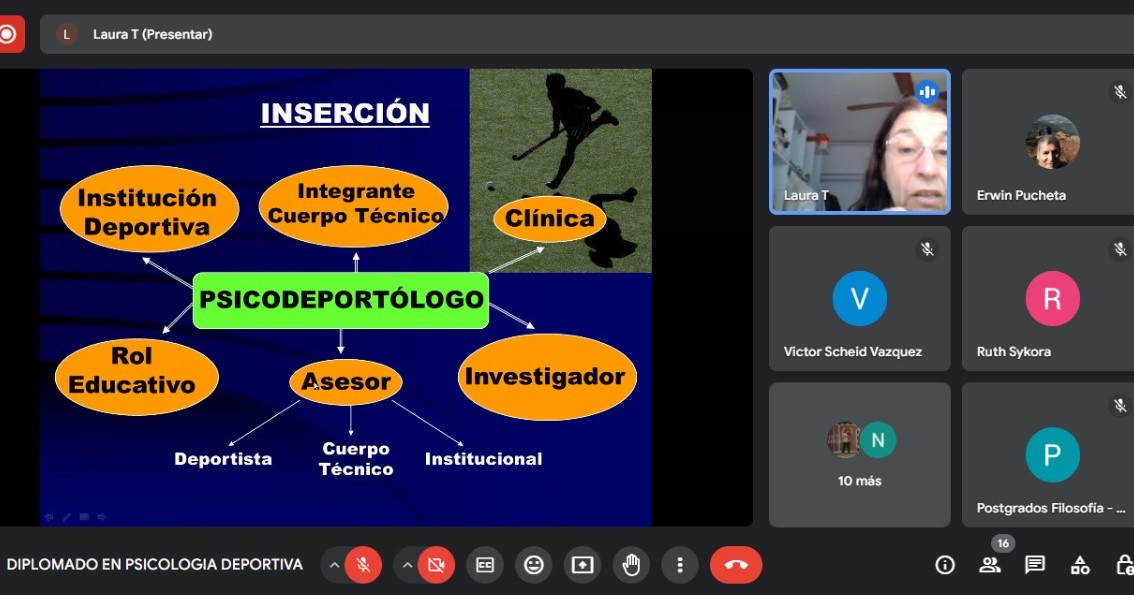
Task: Click the Present now screen share icon
Action: [x=582, y=565]
